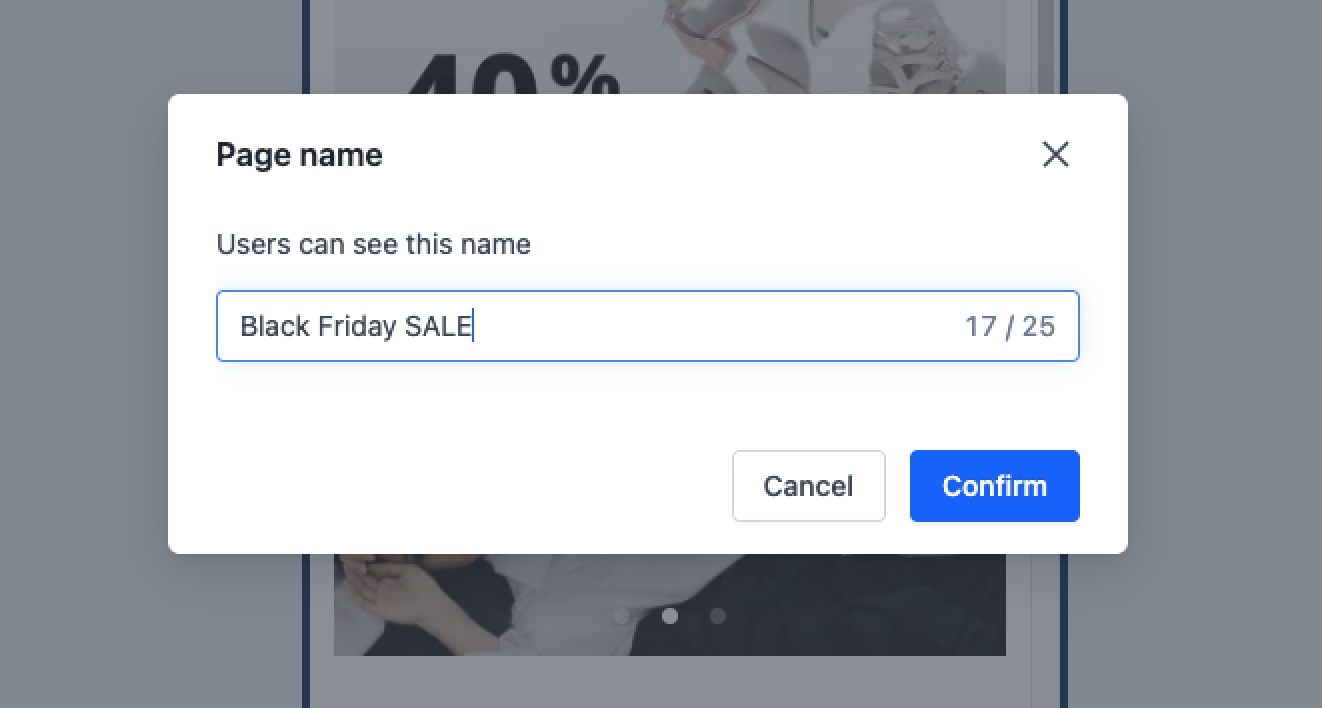
Task: Click the word "Friday" in the field
Action: click(x=357, y=327)
